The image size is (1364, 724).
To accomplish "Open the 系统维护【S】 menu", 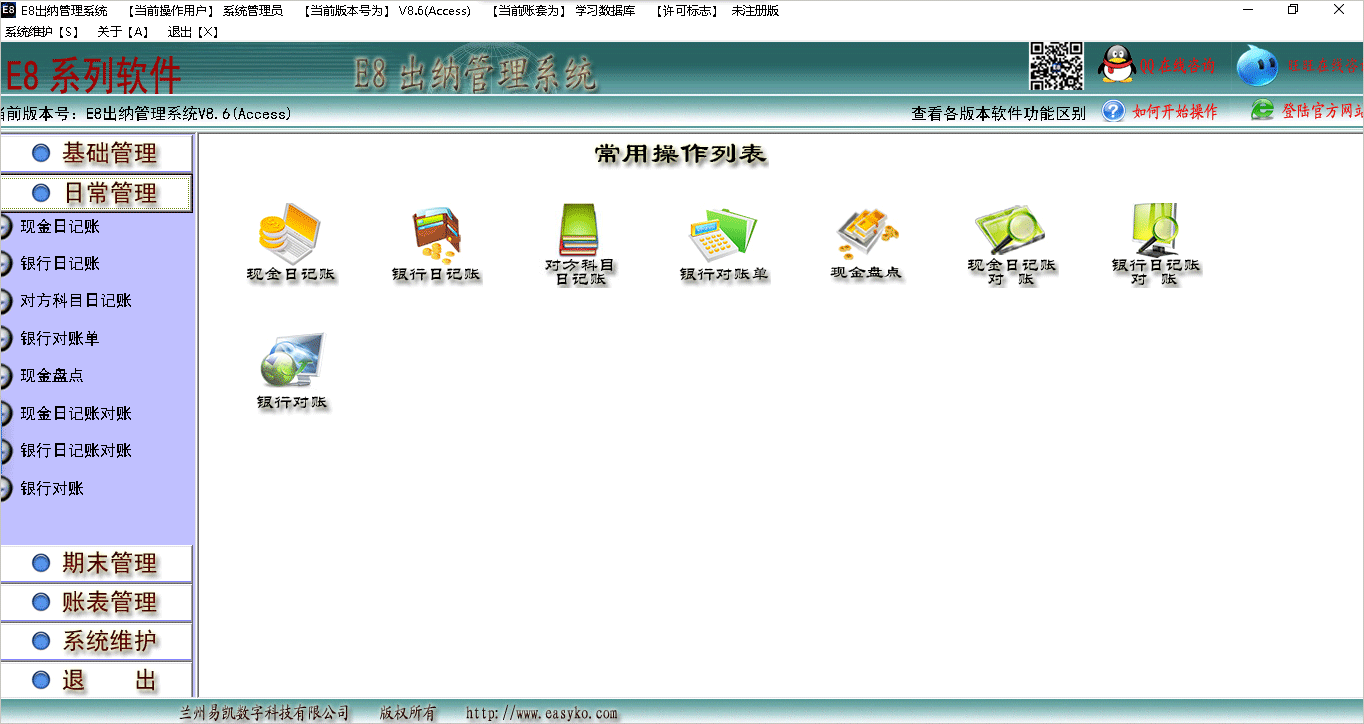I will [42, 32].
